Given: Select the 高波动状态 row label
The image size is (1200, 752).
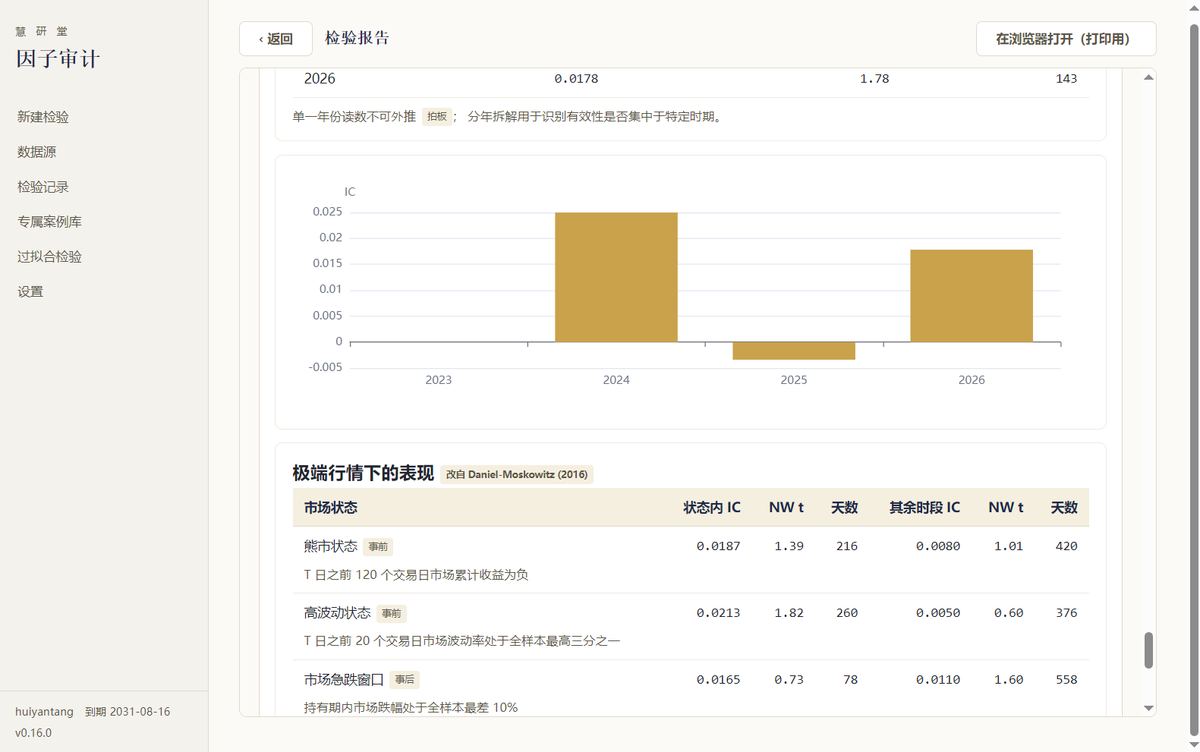Looking at the screenshot, I should tap(337, 613).
